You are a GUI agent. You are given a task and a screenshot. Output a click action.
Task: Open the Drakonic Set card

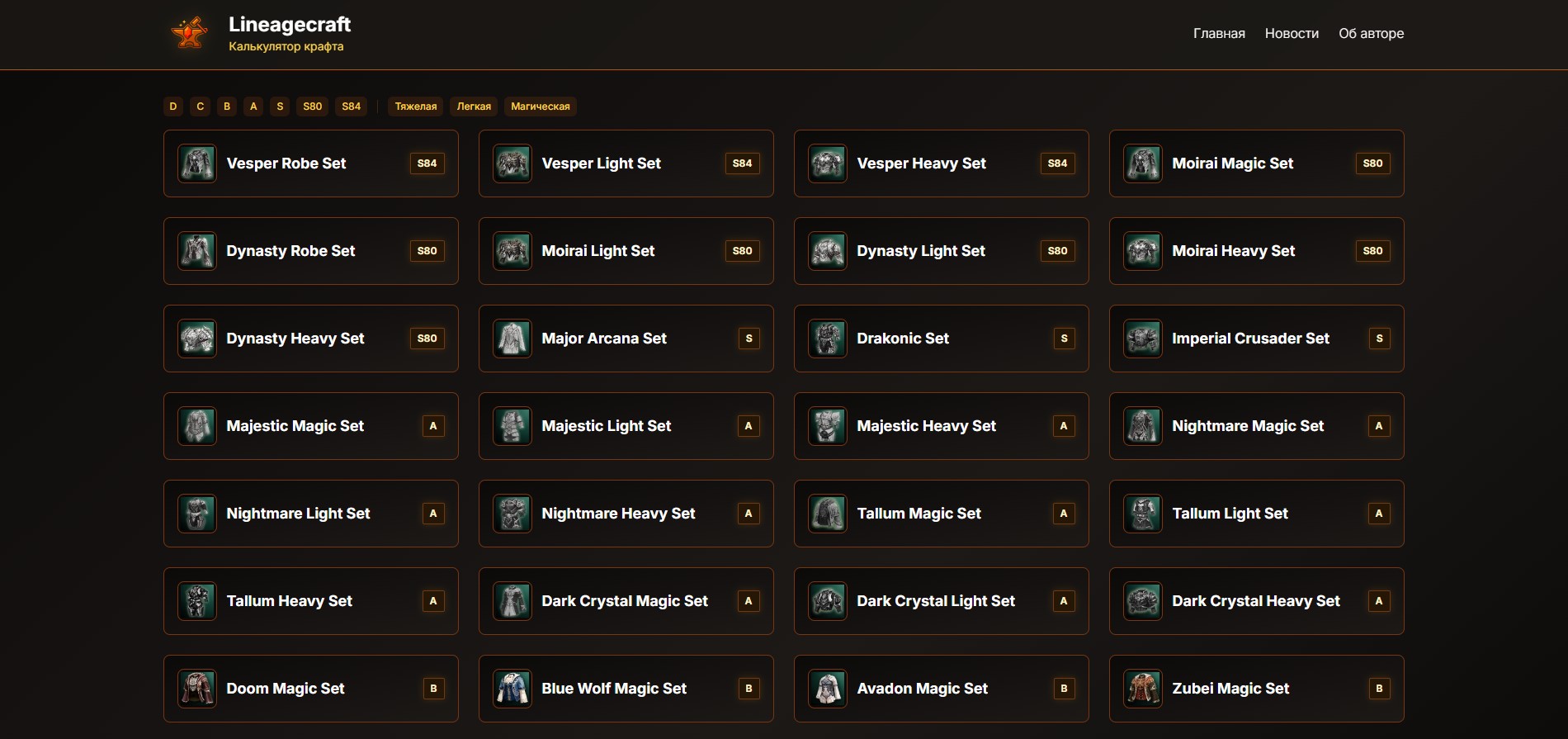click(941, 339)
